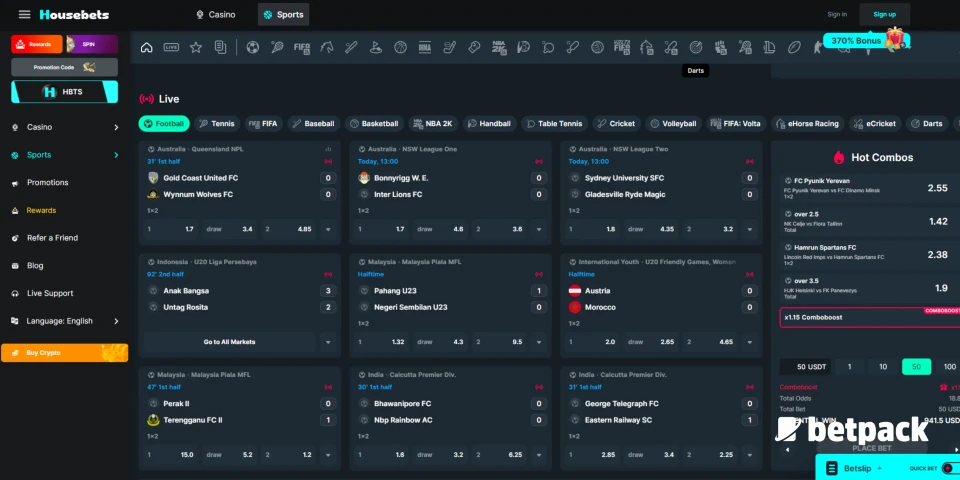Viewport: 960px width, 480px height.
Task: Switch to the Casino tab in the header
Action: coord(216,15)
